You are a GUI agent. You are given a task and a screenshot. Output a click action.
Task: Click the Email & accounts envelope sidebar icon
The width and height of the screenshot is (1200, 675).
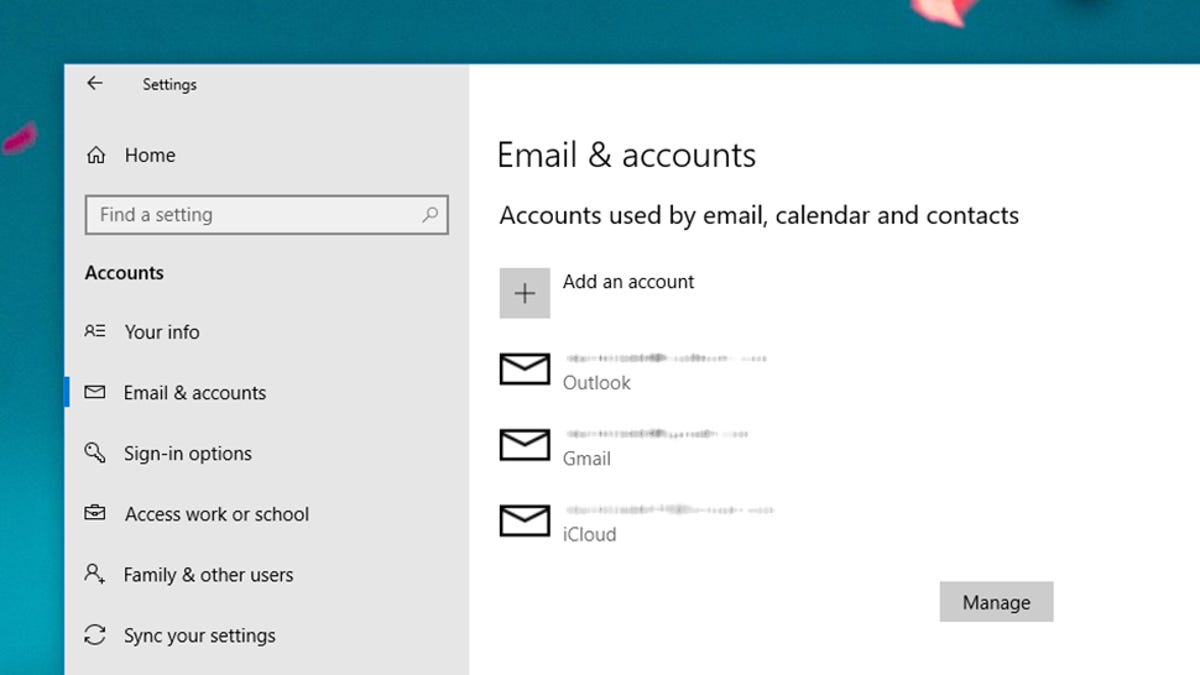click(x=95, y=392)
